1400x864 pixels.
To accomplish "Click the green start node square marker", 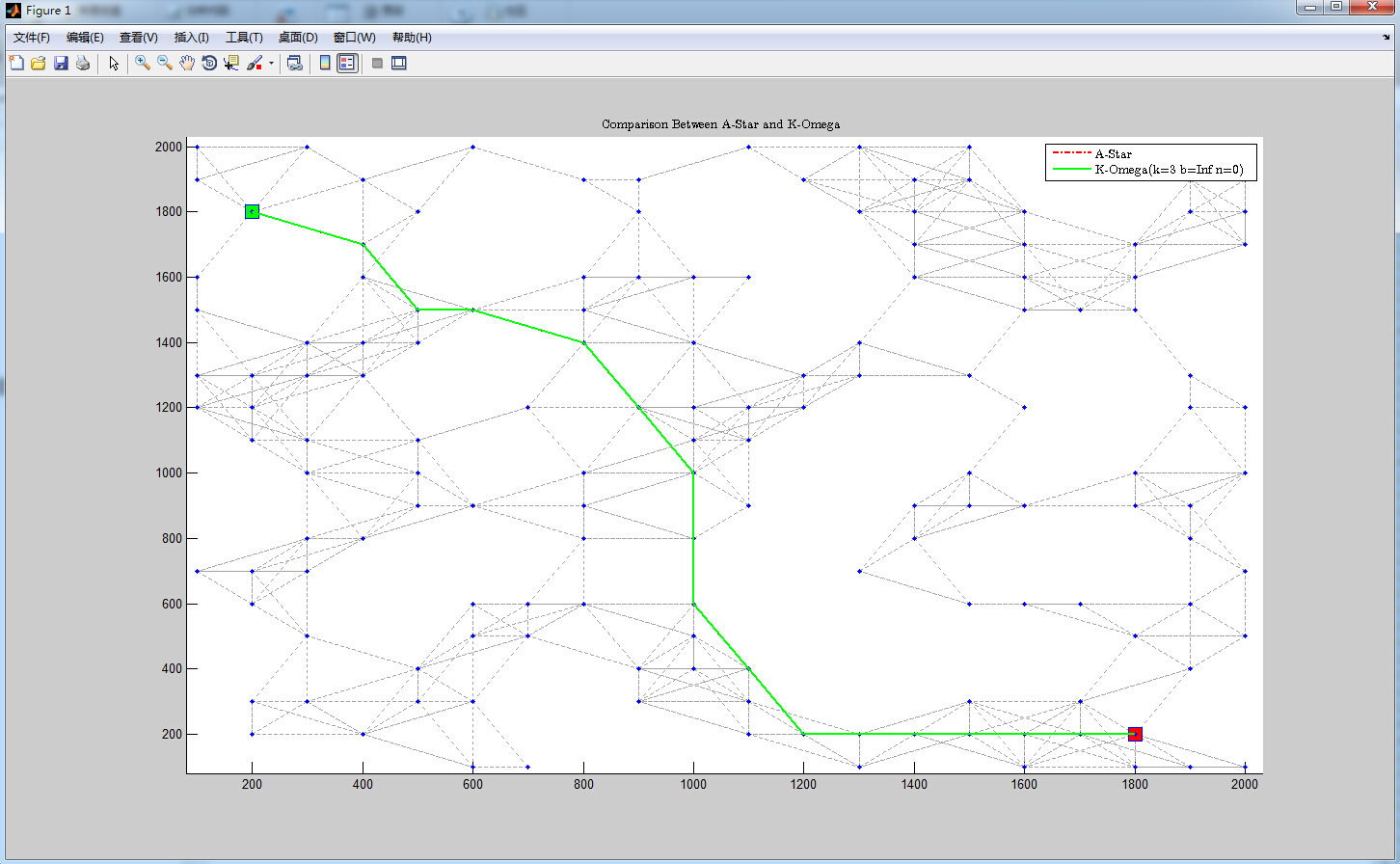I will [252, 211].
